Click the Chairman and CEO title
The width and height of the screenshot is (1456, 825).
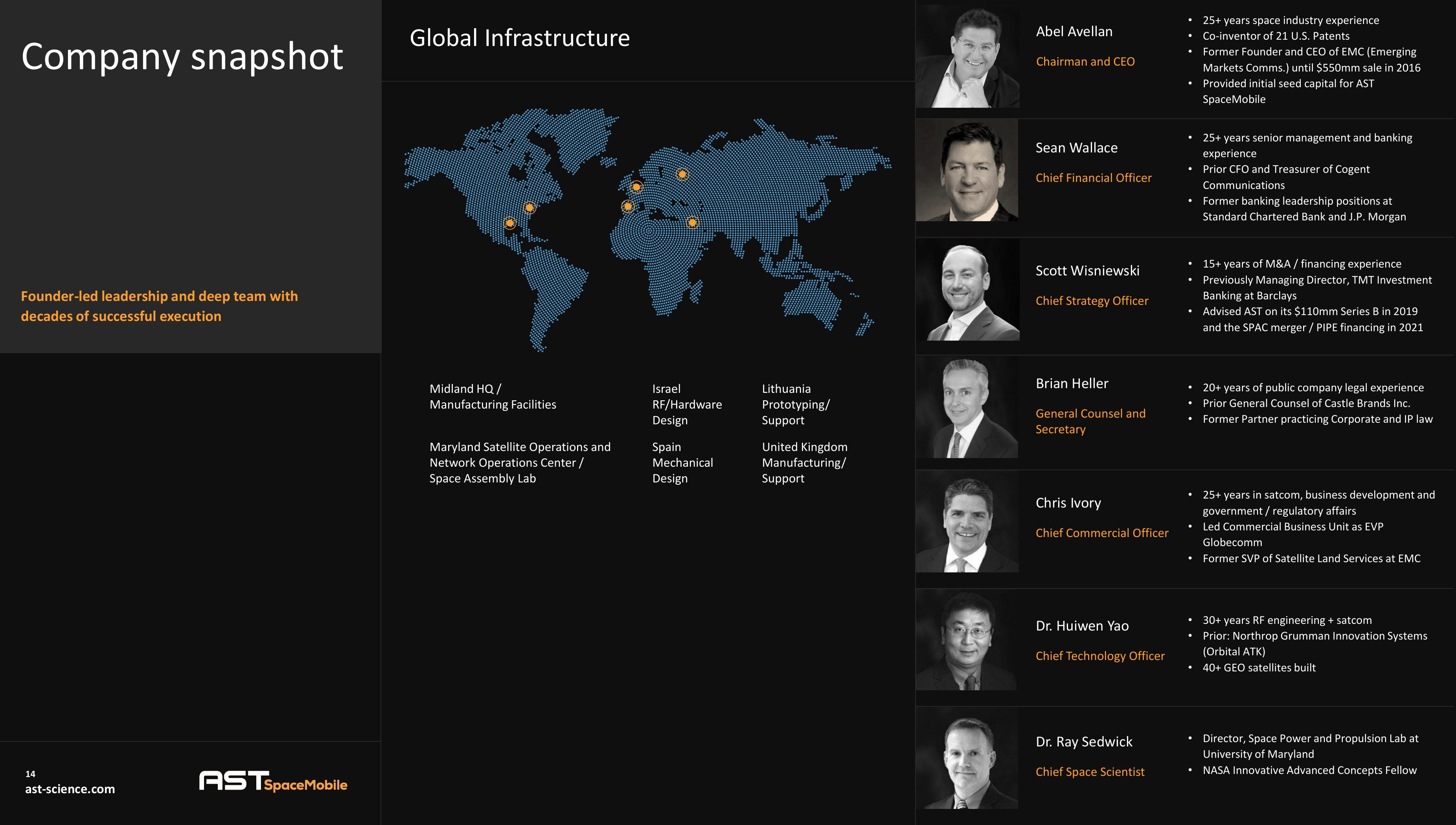pyautogui.click(x=1085, y=62)
